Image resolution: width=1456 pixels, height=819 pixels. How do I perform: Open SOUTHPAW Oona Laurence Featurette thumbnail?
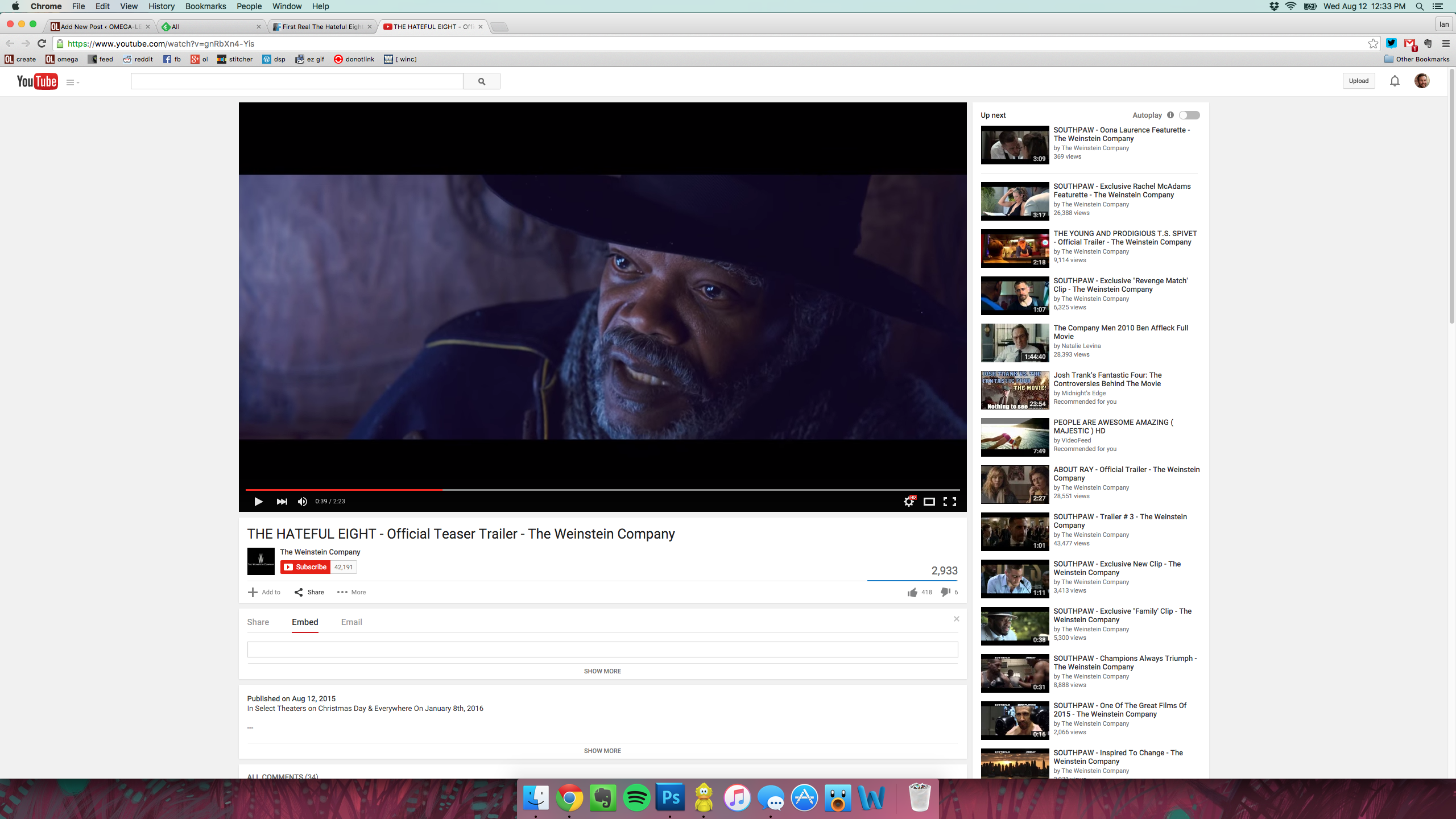click(1015, 145)
